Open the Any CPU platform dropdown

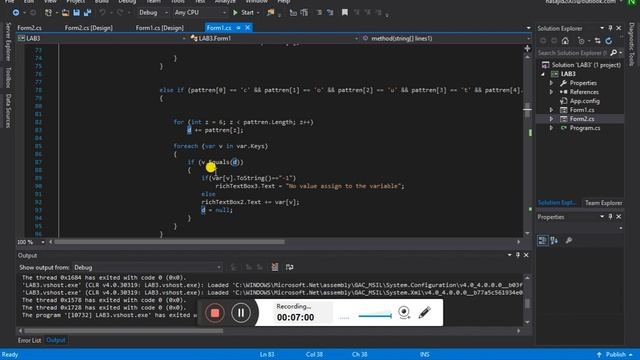pyautogui.click(x=200, y=13)
